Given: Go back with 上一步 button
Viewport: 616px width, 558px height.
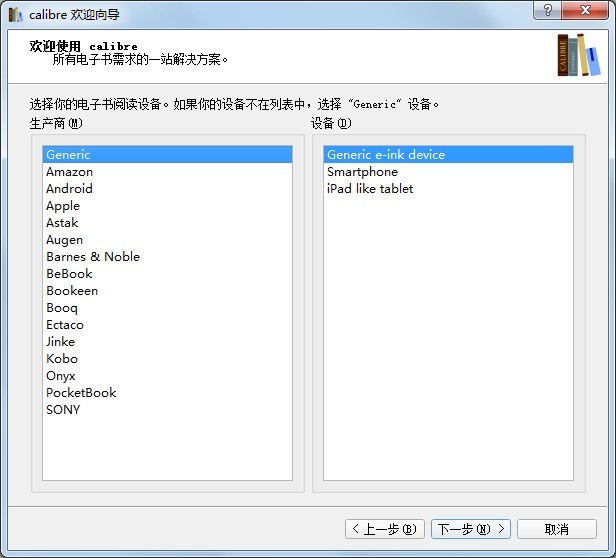Looking at the screenshot, I should tap(385, 529).
